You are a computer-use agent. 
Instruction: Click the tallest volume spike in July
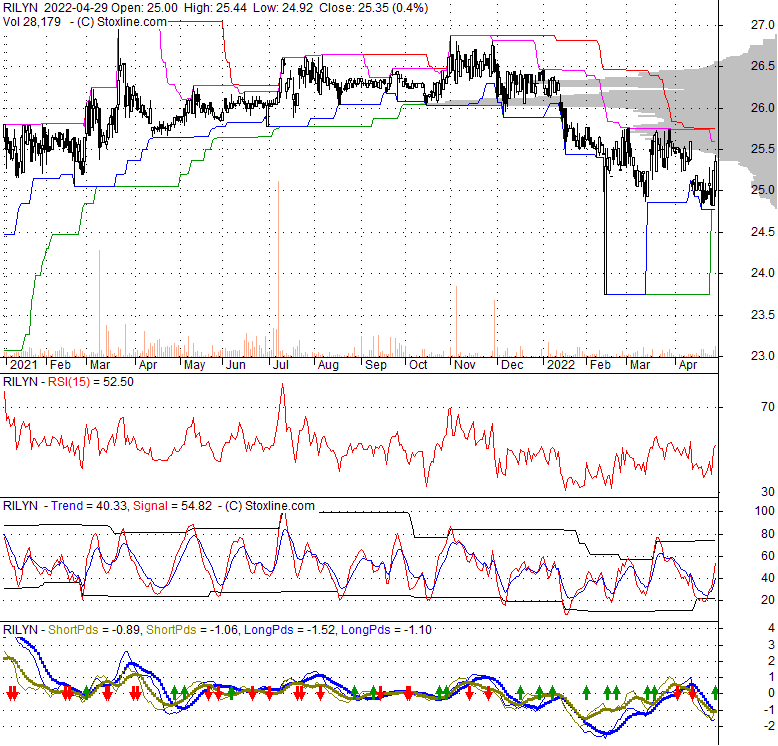pos(278,268)
